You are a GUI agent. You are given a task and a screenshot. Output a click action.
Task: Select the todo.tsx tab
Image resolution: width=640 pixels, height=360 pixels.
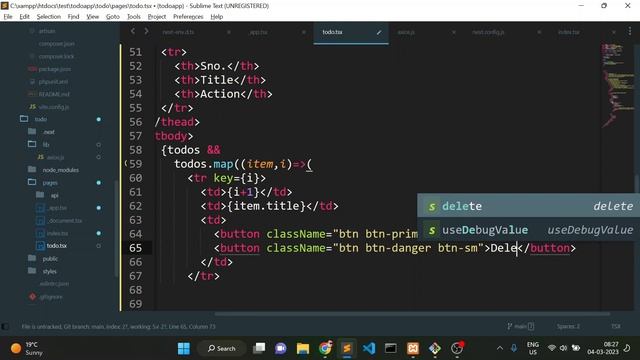332,32
